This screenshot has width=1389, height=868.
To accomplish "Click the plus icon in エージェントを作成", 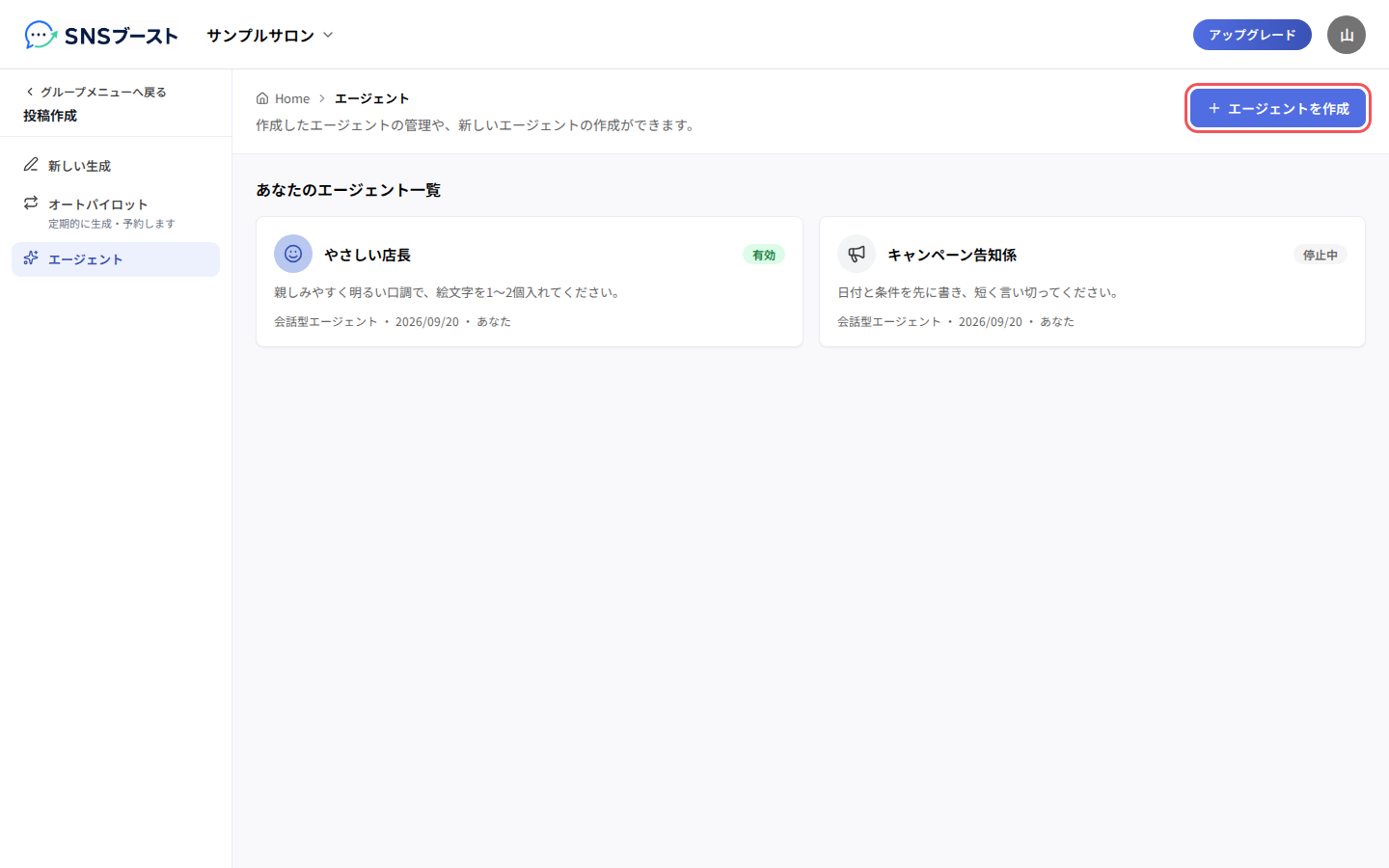I will coord(1214,108).
